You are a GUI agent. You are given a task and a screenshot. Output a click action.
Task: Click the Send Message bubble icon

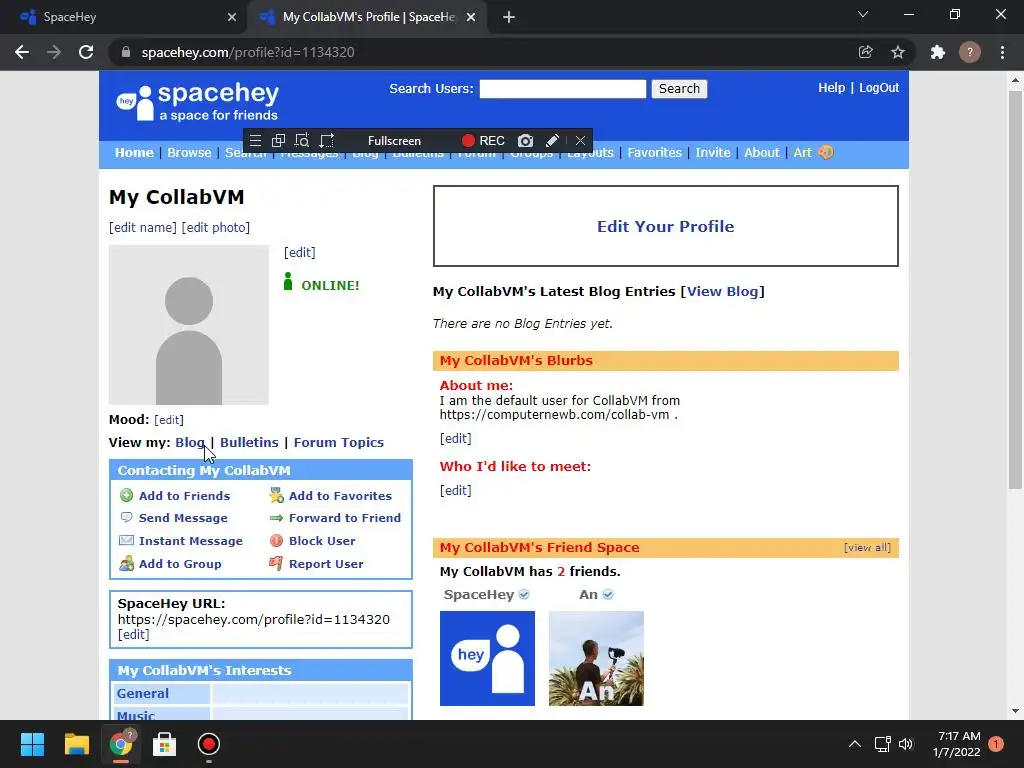[x=127, y=517]
